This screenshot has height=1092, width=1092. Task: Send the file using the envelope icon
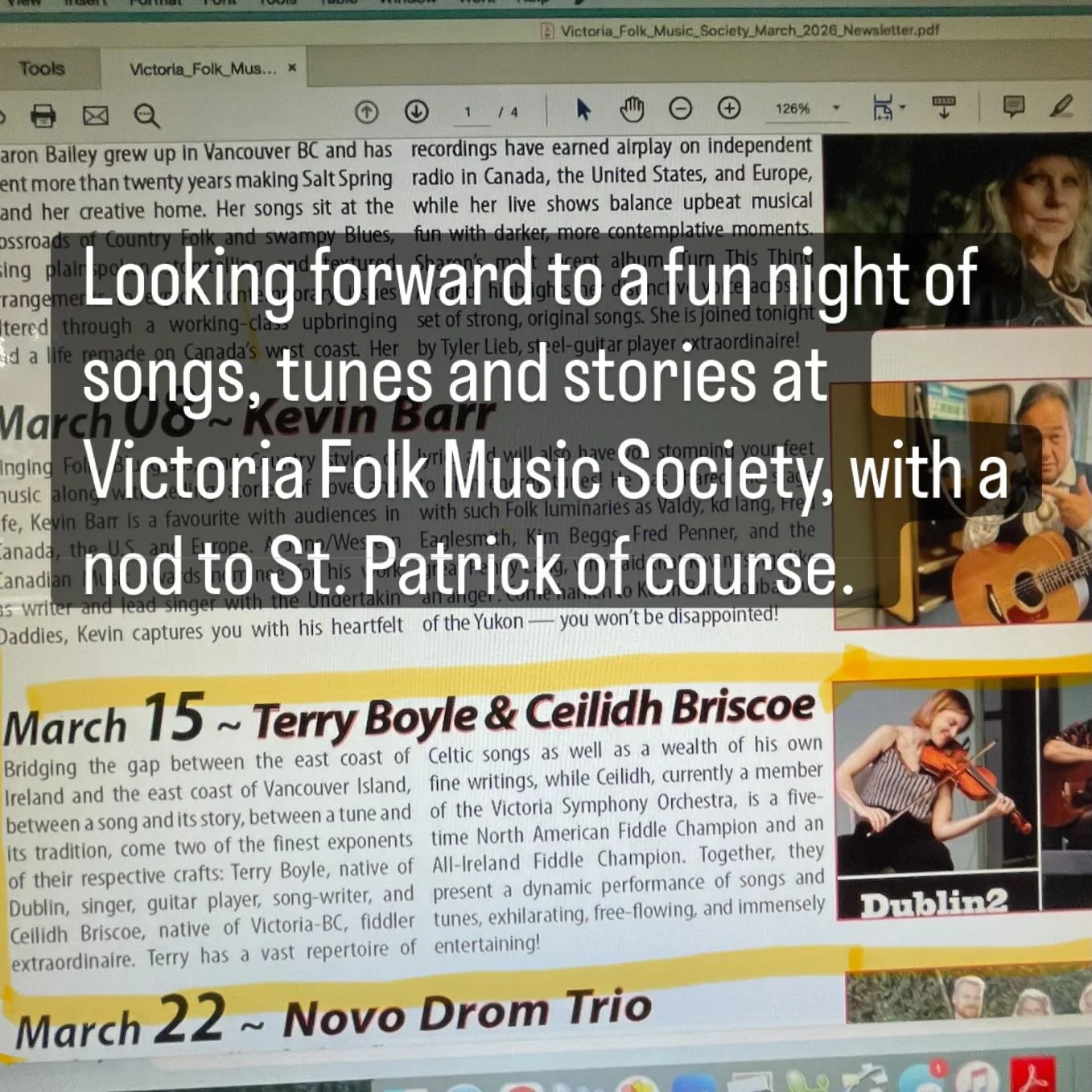pos(96,116)
